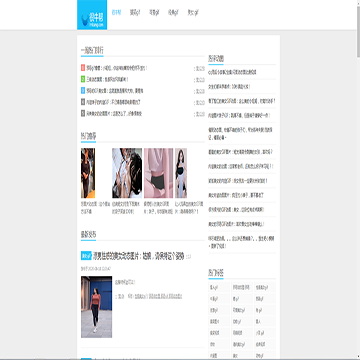Open the large latest-post article headline
This screenshot has height=360, width=360.
(x=138, y=256)
